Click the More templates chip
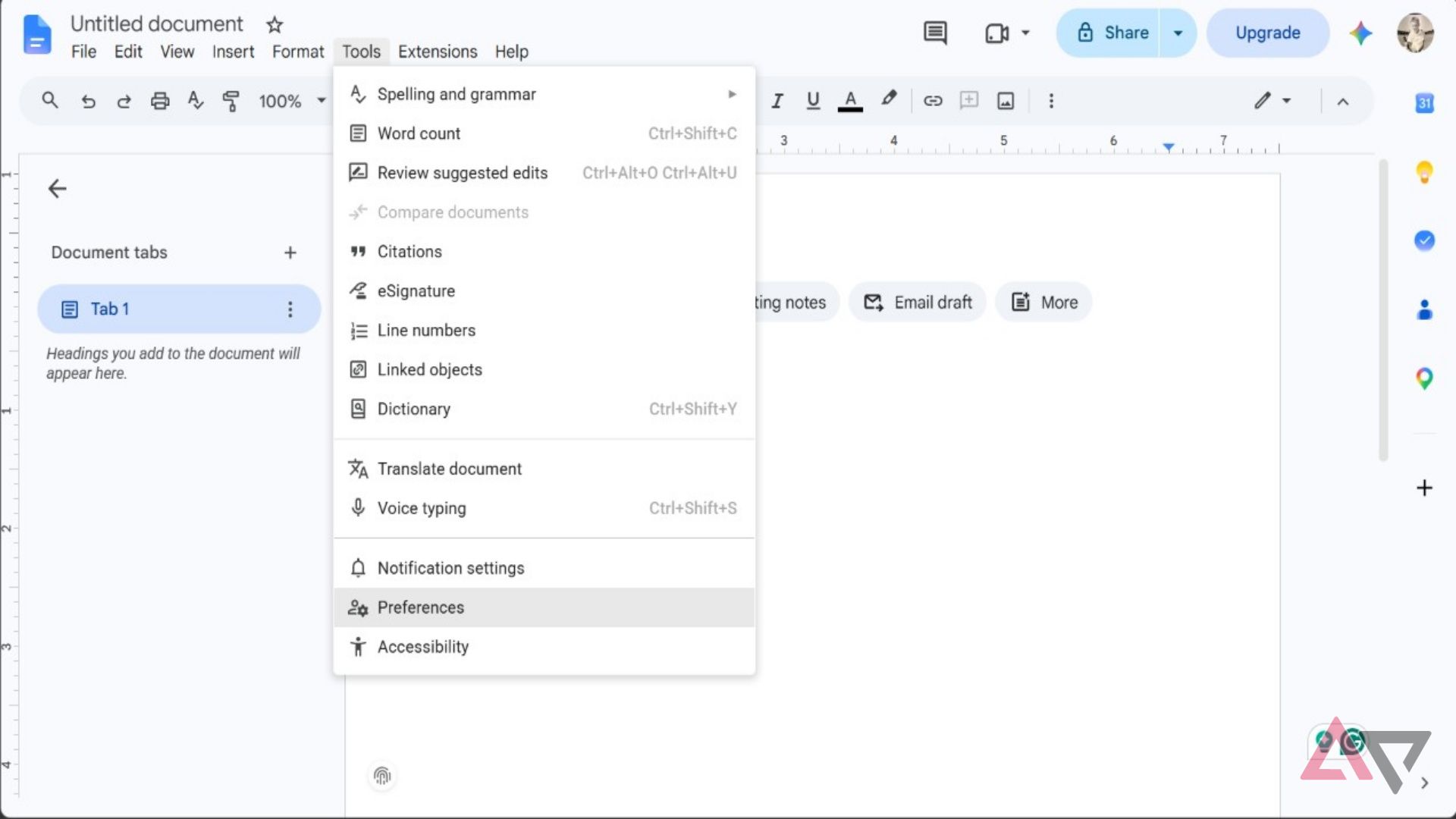Image resolution: width=1456 pixels, height=819 pixels. [x=1044, y=303]
